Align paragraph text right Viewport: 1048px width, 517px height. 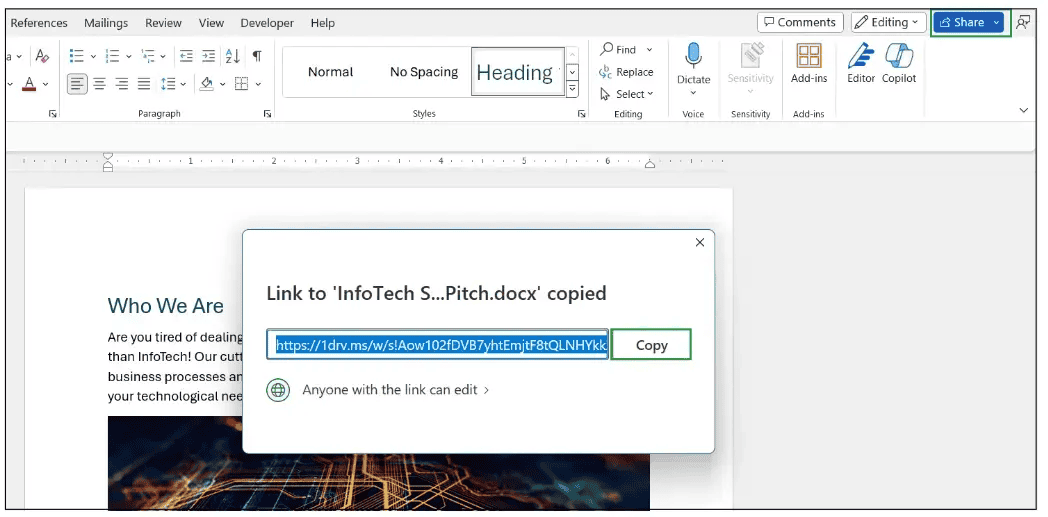(122, 83)
